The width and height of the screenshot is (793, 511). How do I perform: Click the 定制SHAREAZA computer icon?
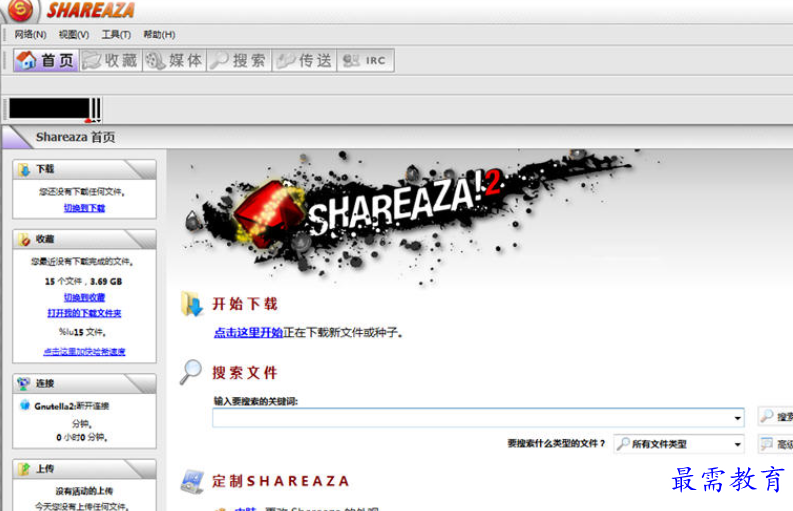(192, 481)
